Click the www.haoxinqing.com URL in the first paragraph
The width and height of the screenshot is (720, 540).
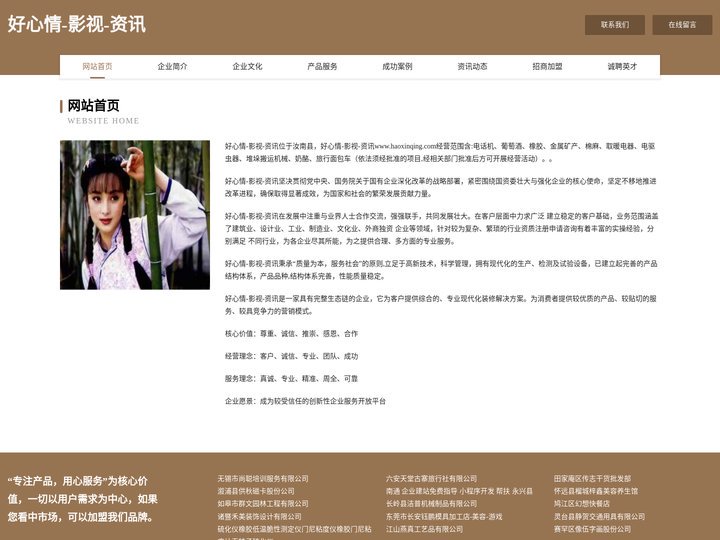click(x=405, y=146)
